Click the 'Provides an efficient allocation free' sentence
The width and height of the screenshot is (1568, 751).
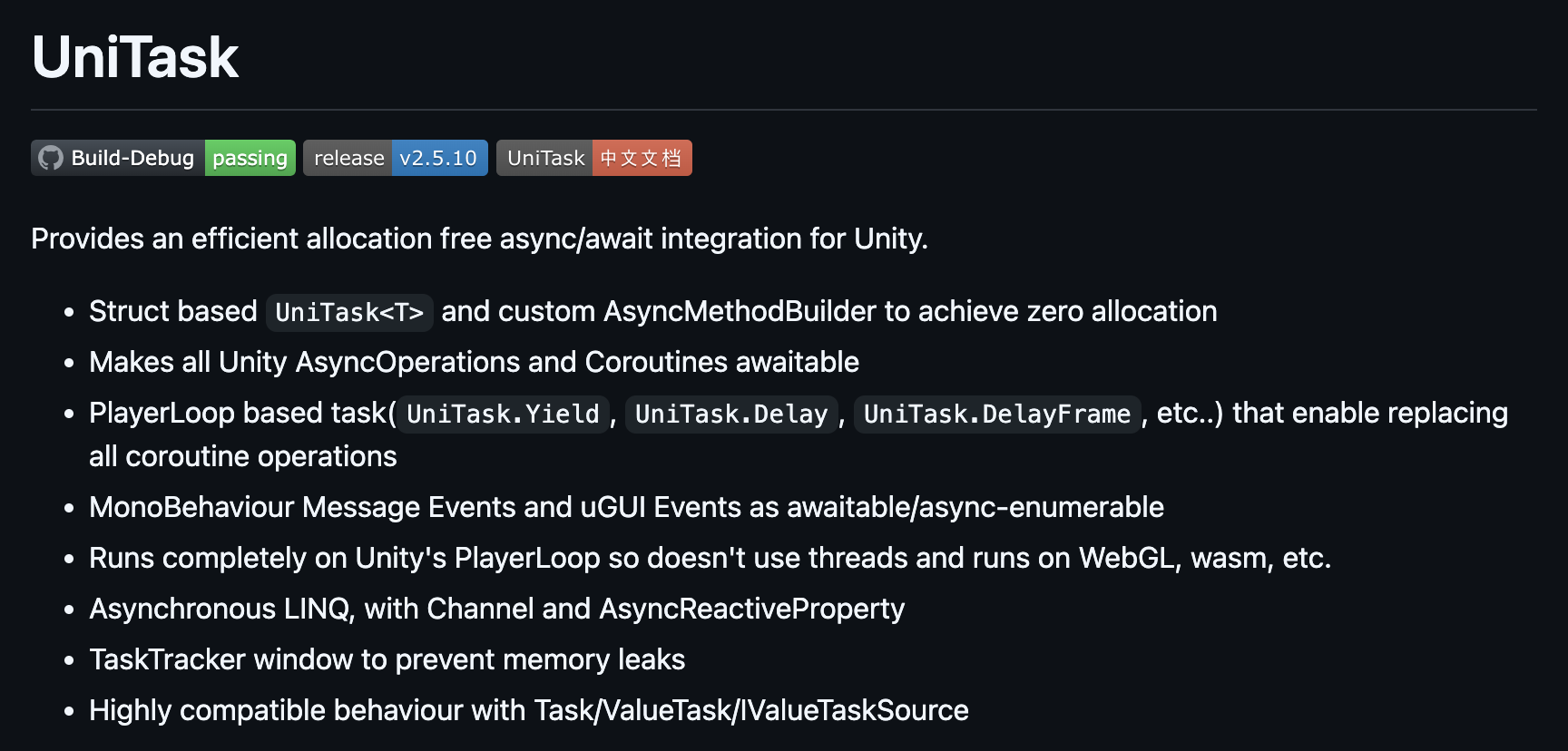tap(479, 239)
